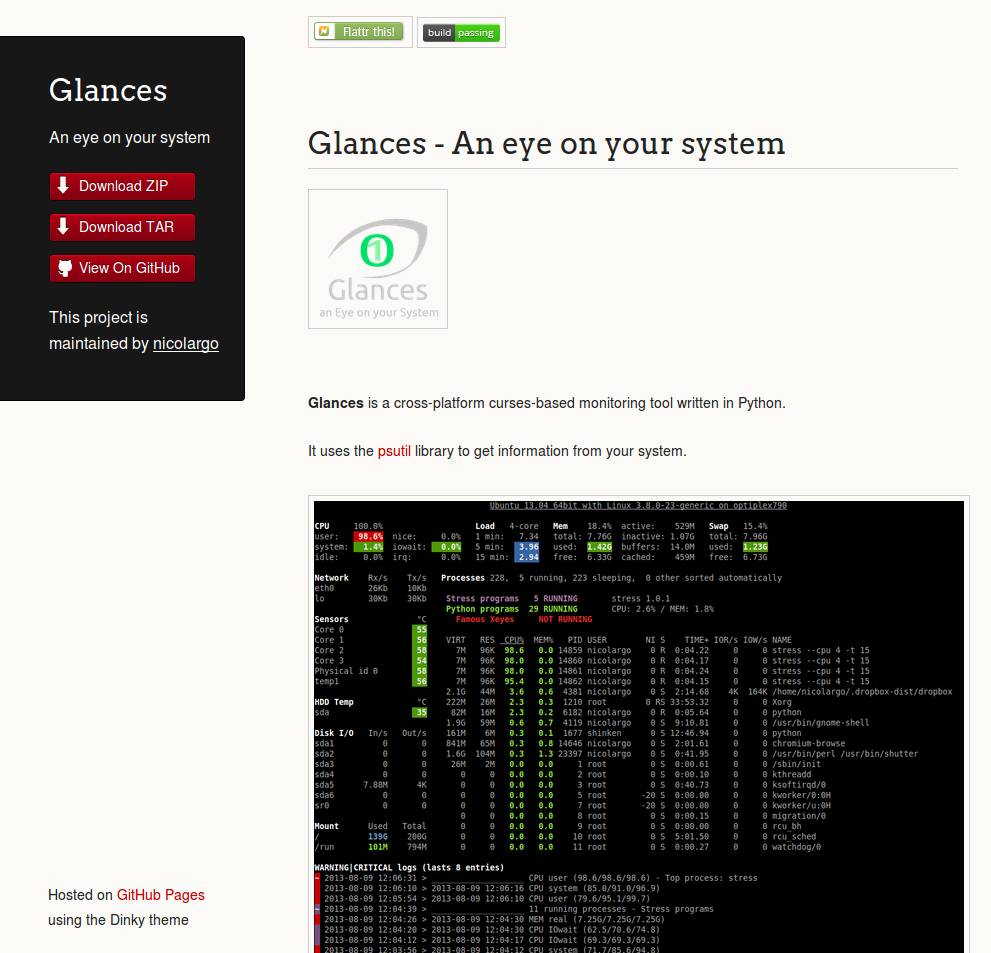Open the GitHub Pages link
Image resolution: width=991 pixels, height=953 pixels.
(x=161, y=895)
